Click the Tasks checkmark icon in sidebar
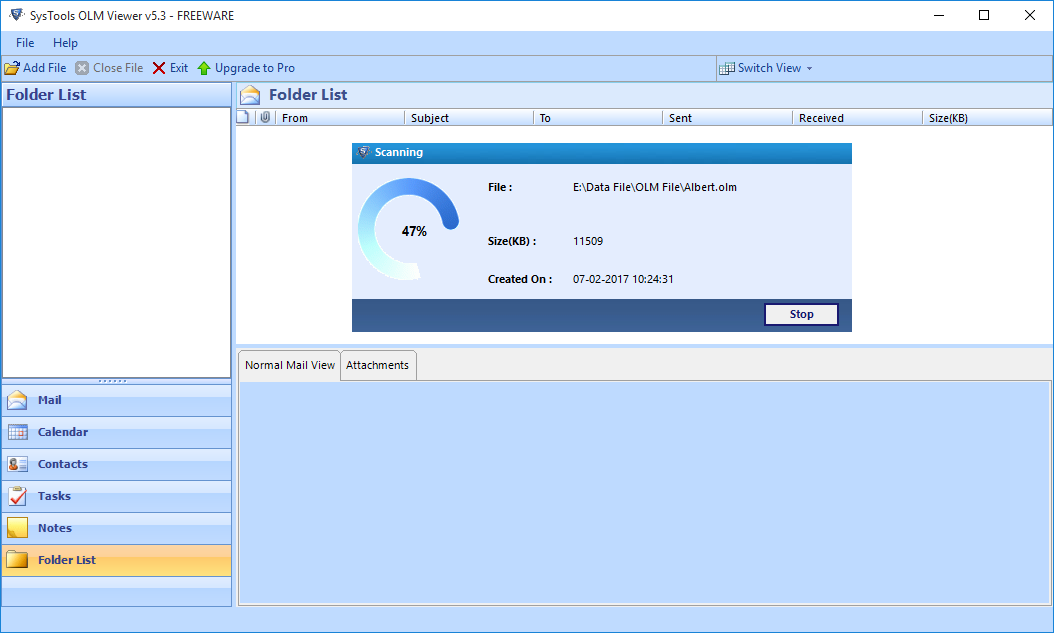 (x=17, y=496)
